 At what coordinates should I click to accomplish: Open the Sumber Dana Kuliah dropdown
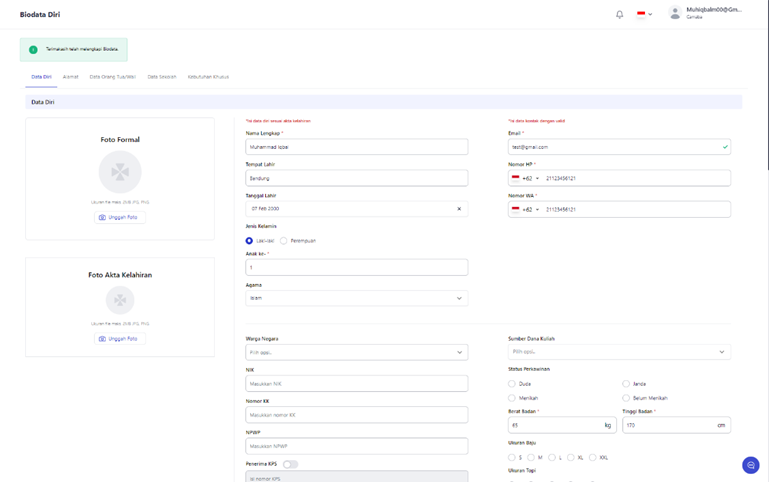pyautogui.click(x=619, y=352)
